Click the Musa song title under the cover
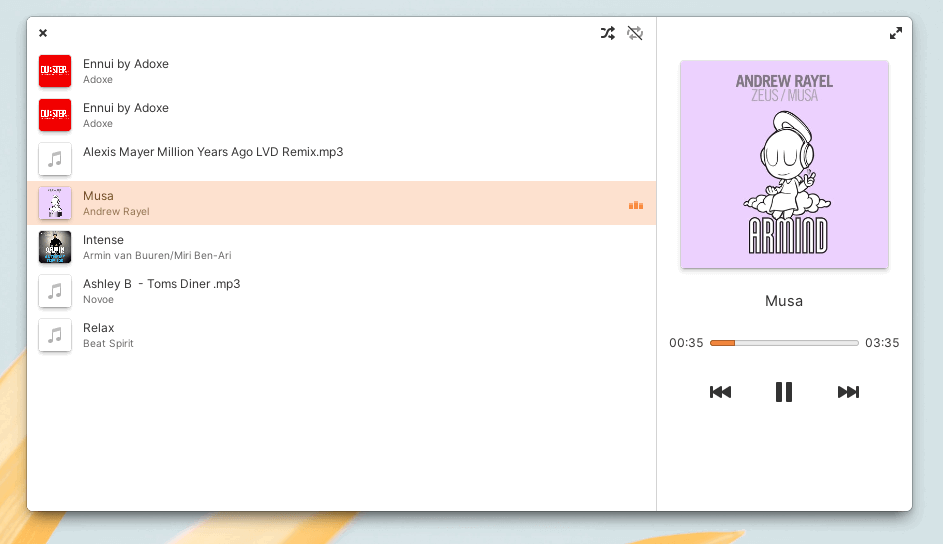This screenshot has width=943, height=544. 784,301
